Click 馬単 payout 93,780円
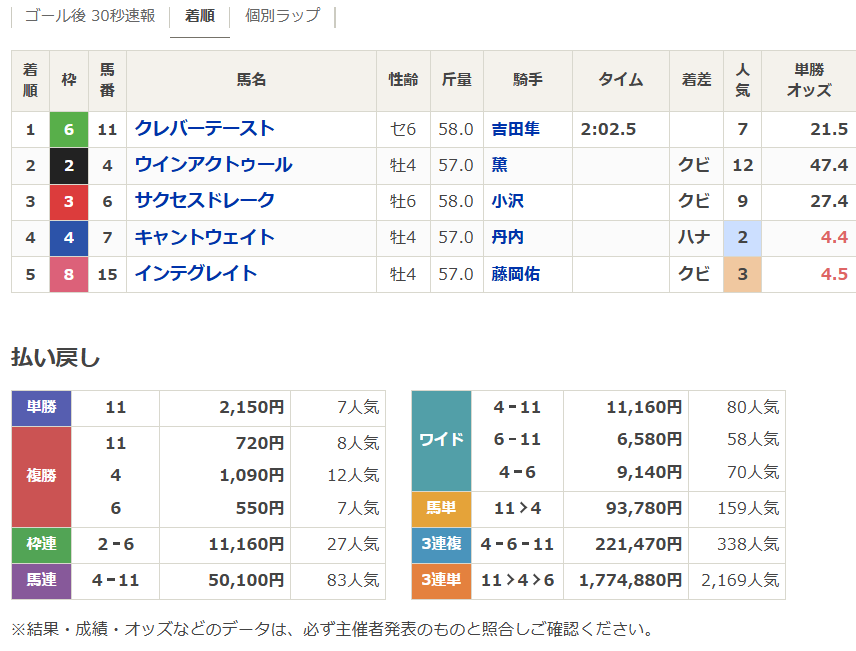 click(644, 508)
